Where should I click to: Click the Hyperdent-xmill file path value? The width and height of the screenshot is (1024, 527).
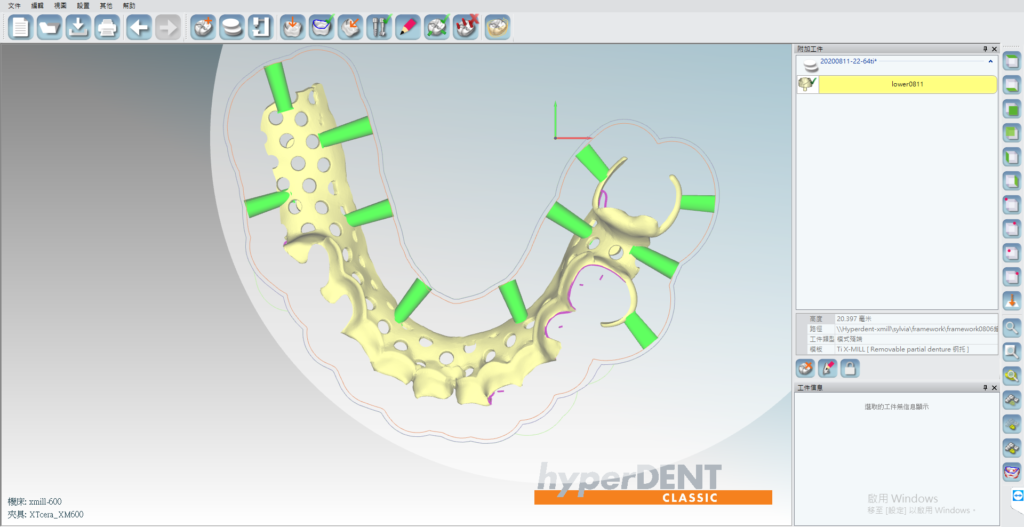point(916,329)
